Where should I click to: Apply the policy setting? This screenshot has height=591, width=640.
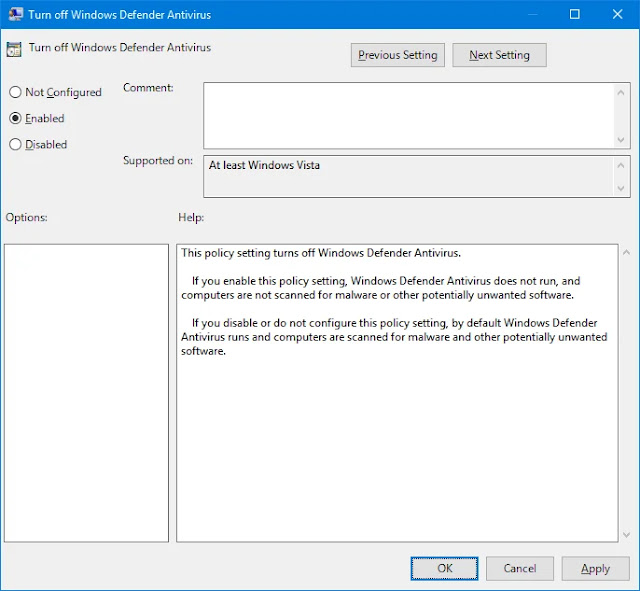point(596,569)
